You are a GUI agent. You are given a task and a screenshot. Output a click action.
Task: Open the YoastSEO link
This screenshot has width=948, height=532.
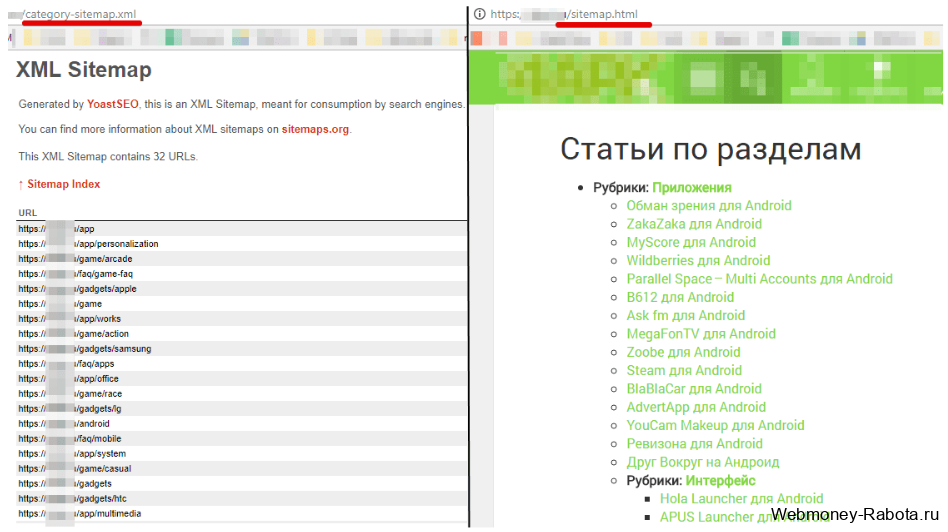112,104
